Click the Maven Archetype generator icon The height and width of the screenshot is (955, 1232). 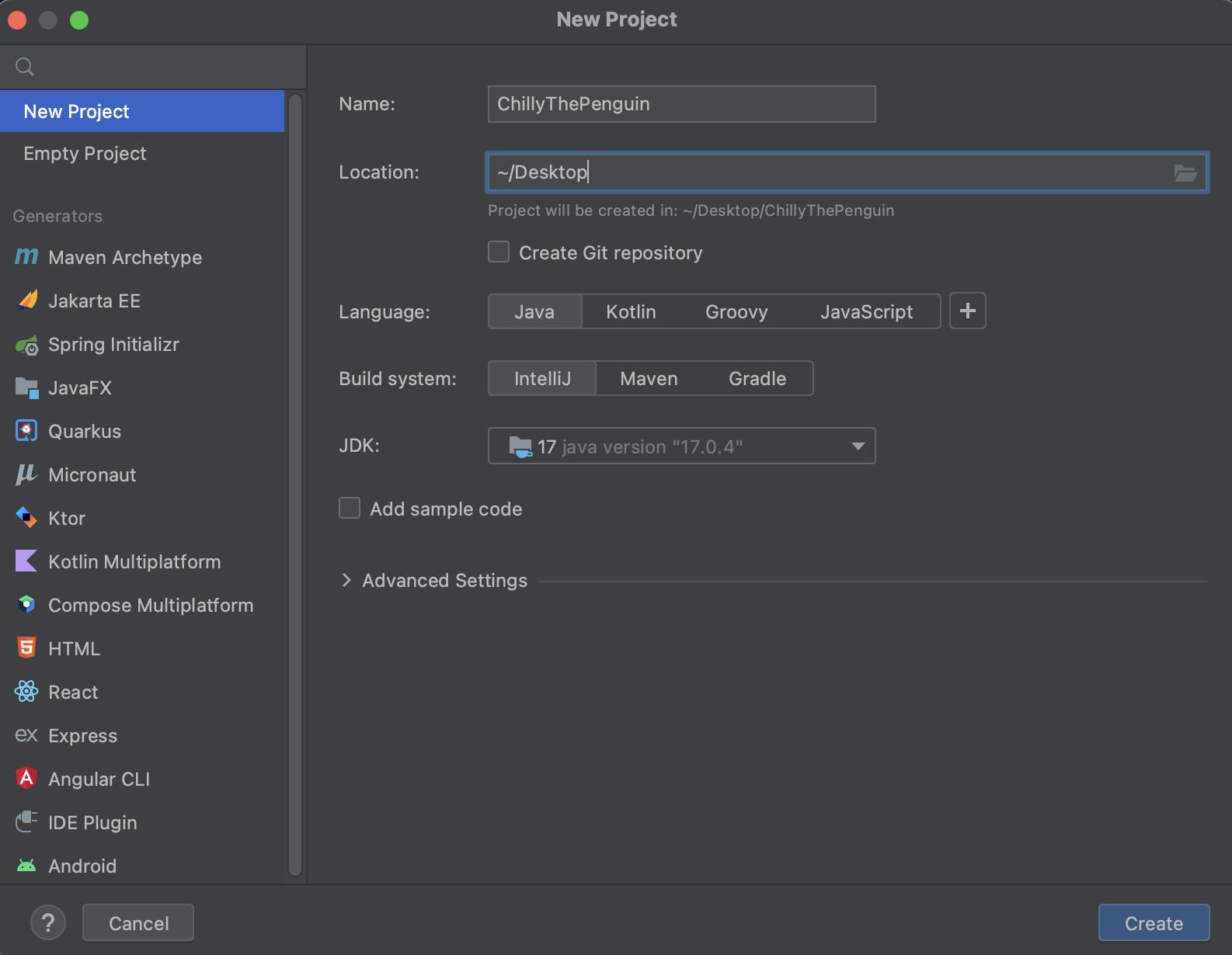(x=26, y=257)
